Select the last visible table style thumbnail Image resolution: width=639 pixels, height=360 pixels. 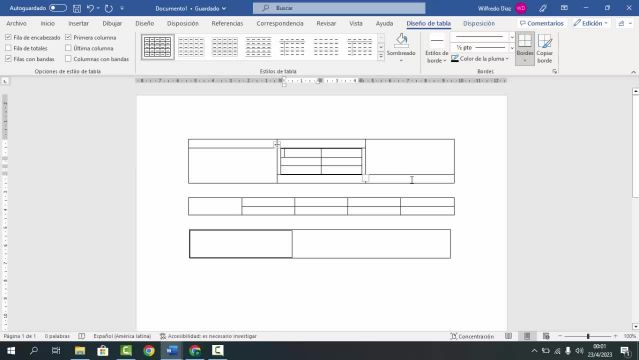[359, 47]
